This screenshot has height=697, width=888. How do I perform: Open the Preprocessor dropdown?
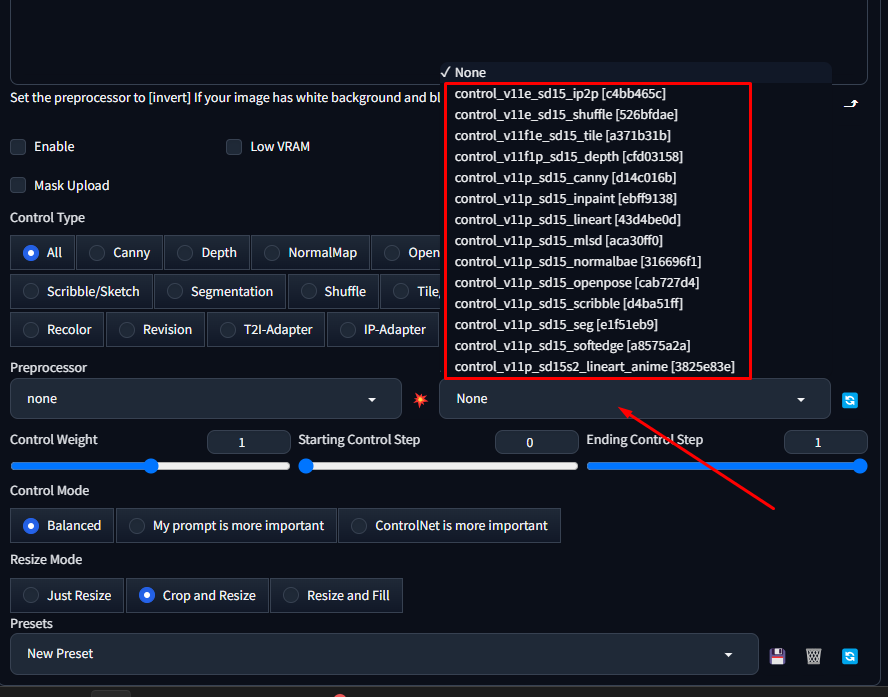pos(200,399)
